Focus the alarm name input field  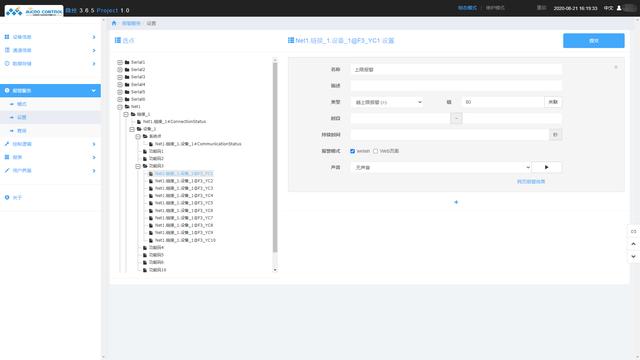coord(456,69)
